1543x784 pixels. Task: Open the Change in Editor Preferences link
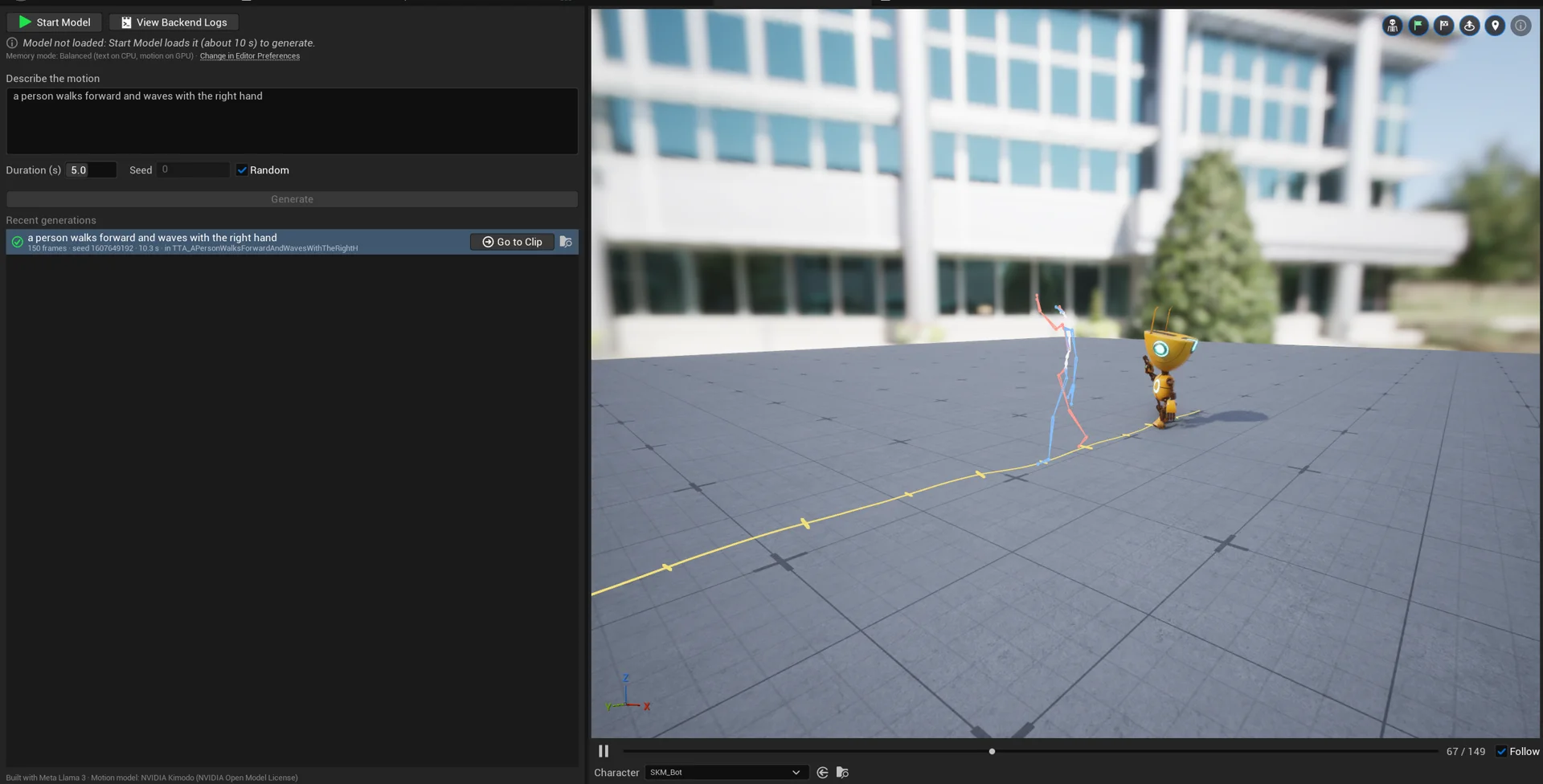(x=250, y=56)
